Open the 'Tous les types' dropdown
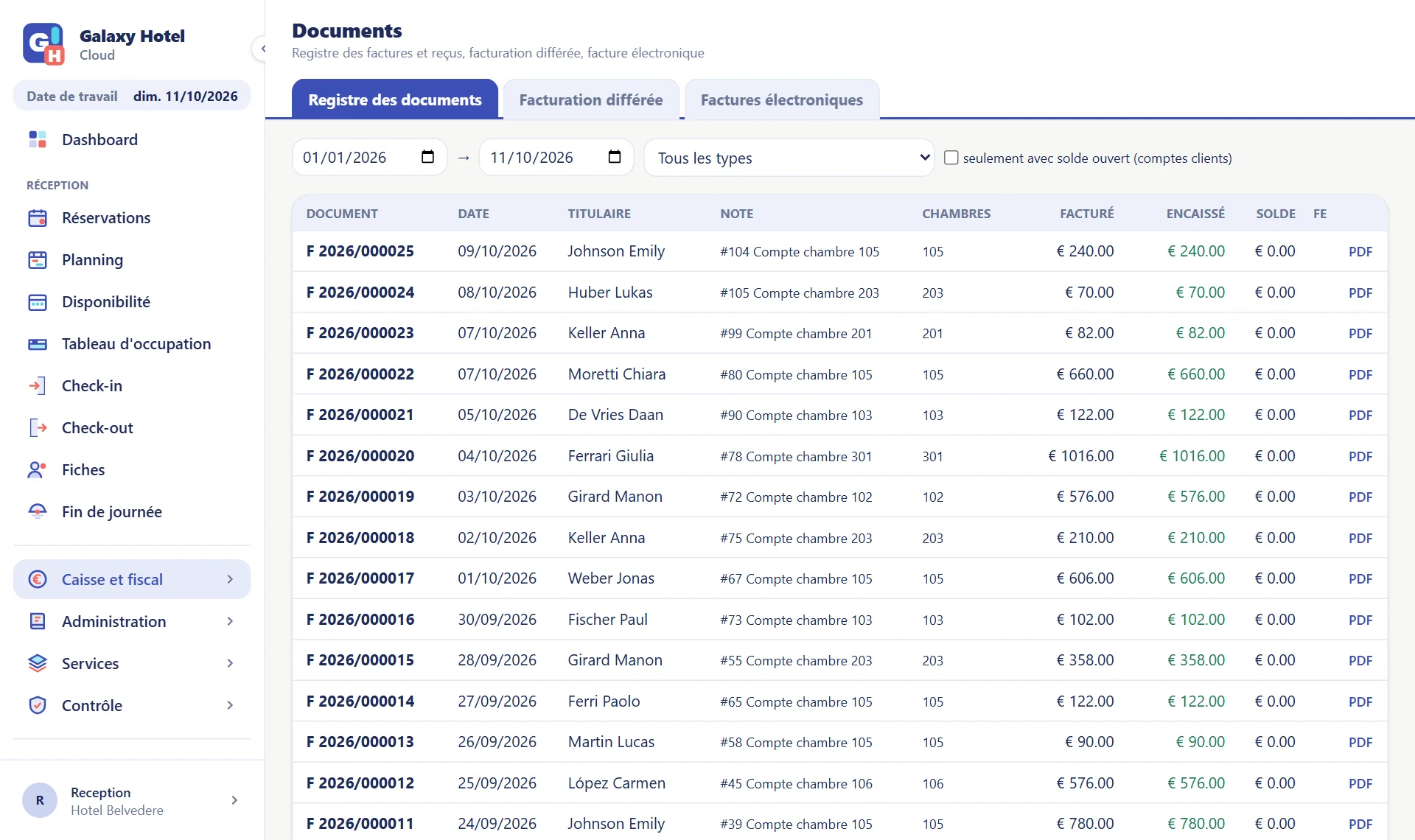This screenshot has height=840, width=1415. click(789, 158)
